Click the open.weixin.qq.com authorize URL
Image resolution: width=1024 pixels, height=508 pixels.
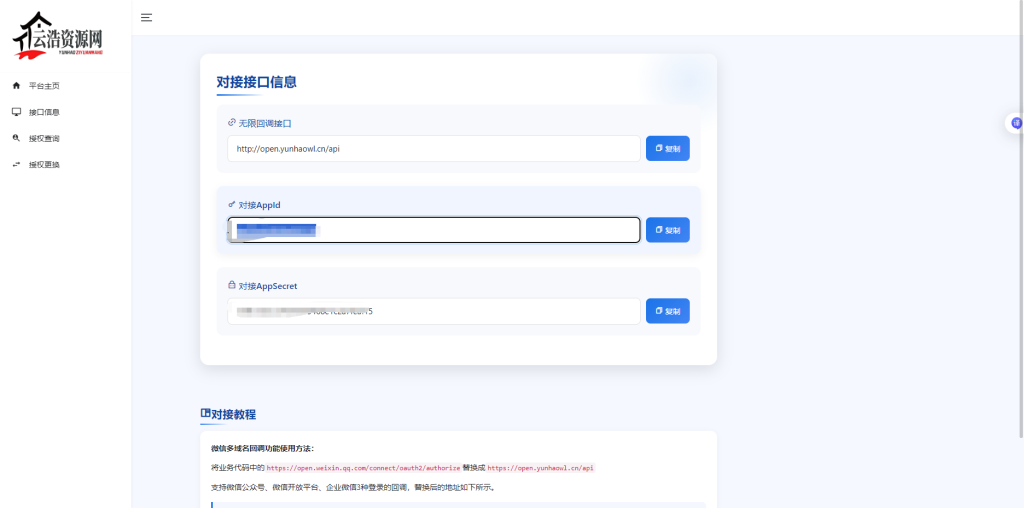pyautogui.click(x=363, y=468)
